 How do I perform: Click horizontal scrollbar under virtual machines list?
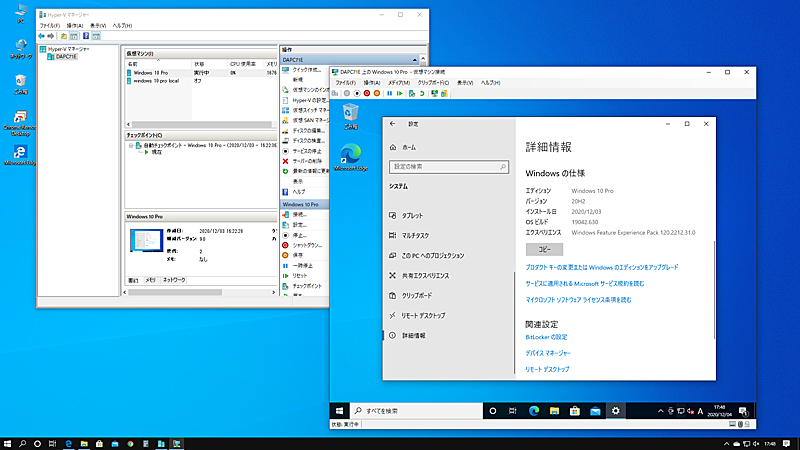pos(202,124)
